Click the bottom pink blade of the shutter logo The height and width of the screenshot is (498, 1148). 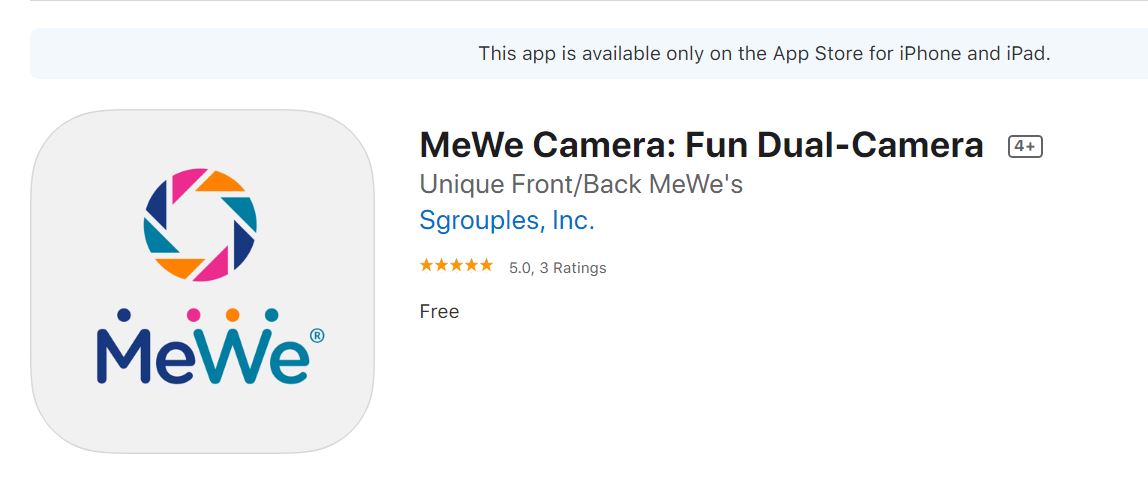[x=210, y=266]
